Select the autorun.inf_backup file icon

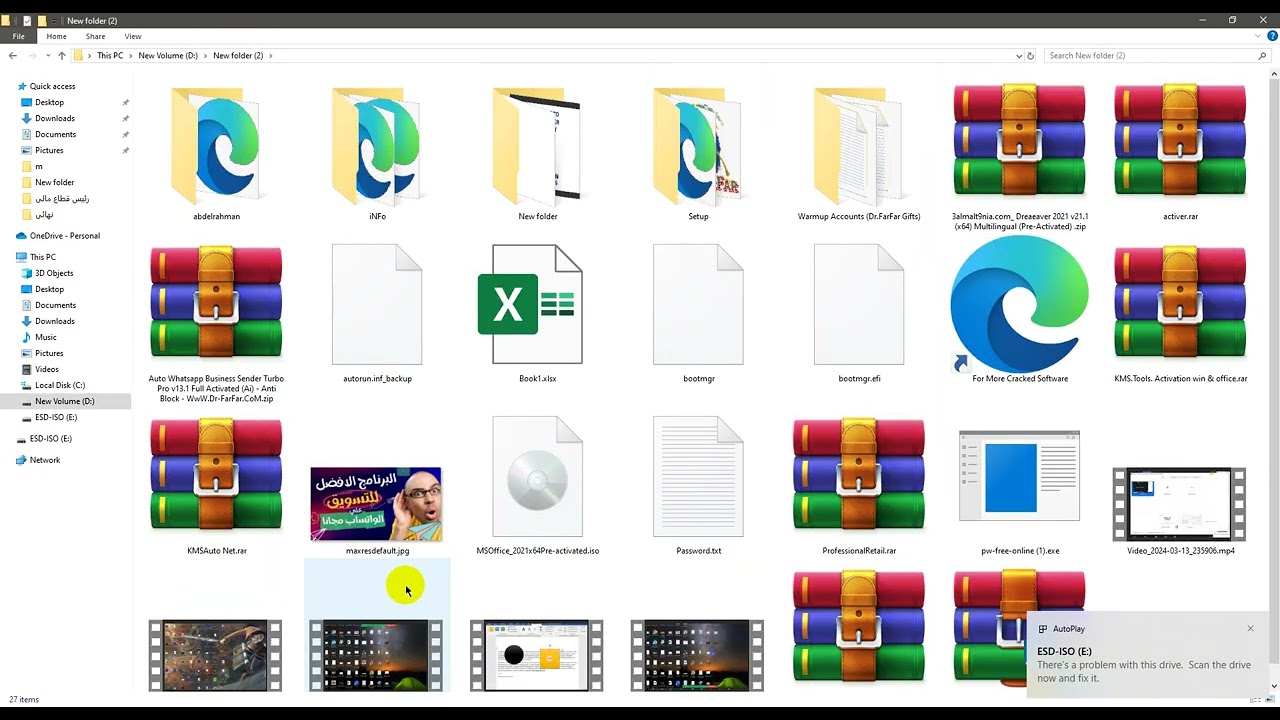coord(377,305)
